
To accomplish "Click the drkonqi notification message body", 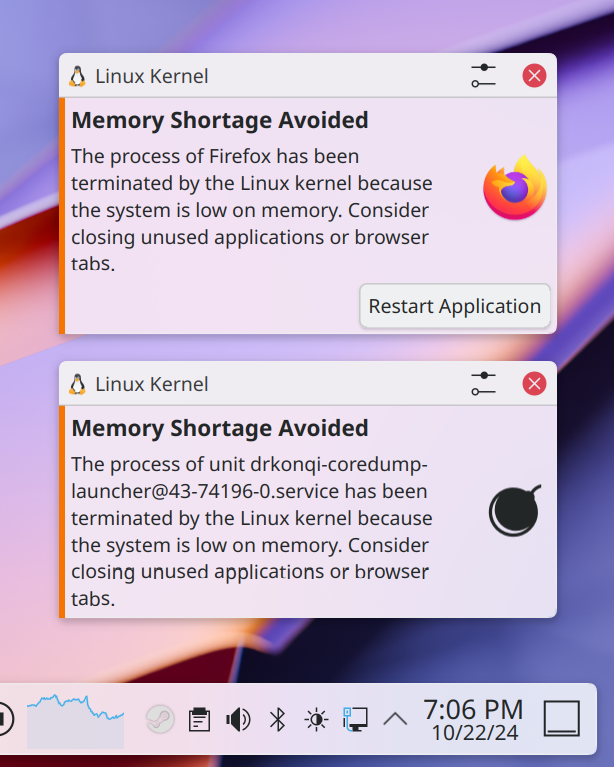I will (251, 531).
